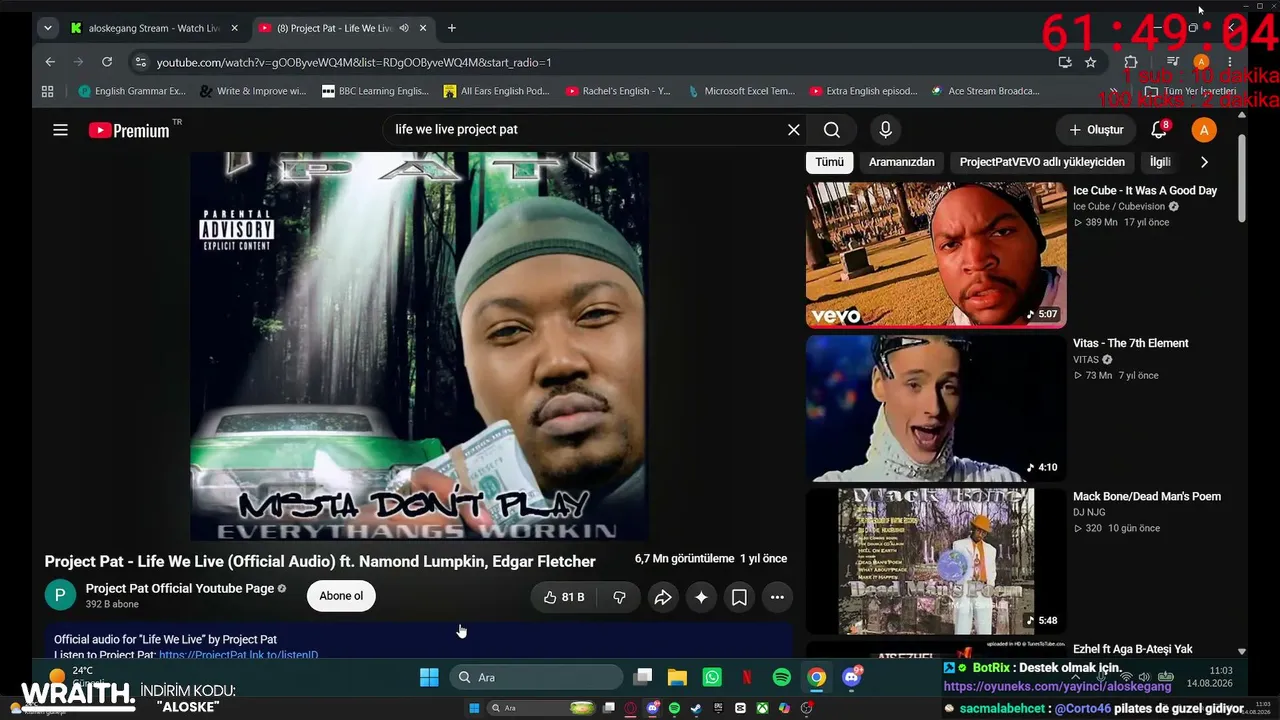The image size is (1280, 720).
Task: Open the Project Pat channel avatar
Action: [60, 595]
